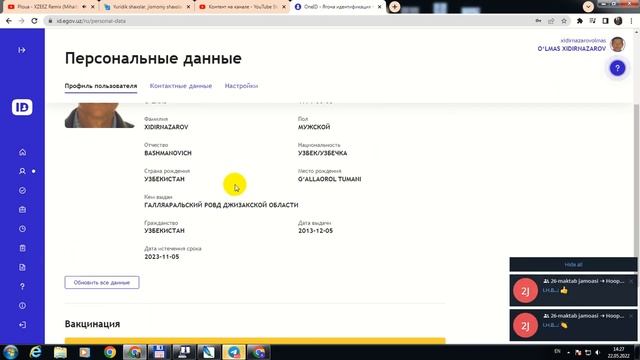Image resolution: width=640 pixels, height=360 pixels.
Task: Open the info circle sidebar icon
Action: pyautogui.click(x=22, y=306)
